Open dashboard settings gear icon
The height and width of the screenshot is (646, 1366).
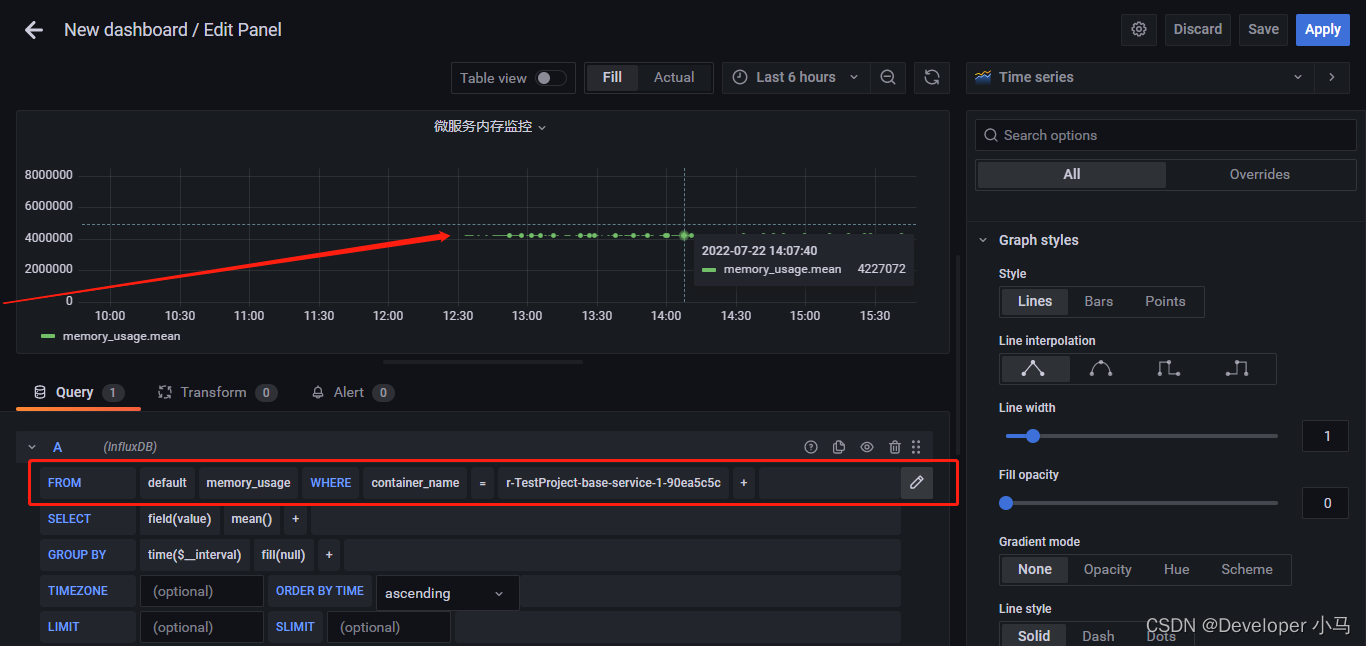click(x=1139, y=29)
